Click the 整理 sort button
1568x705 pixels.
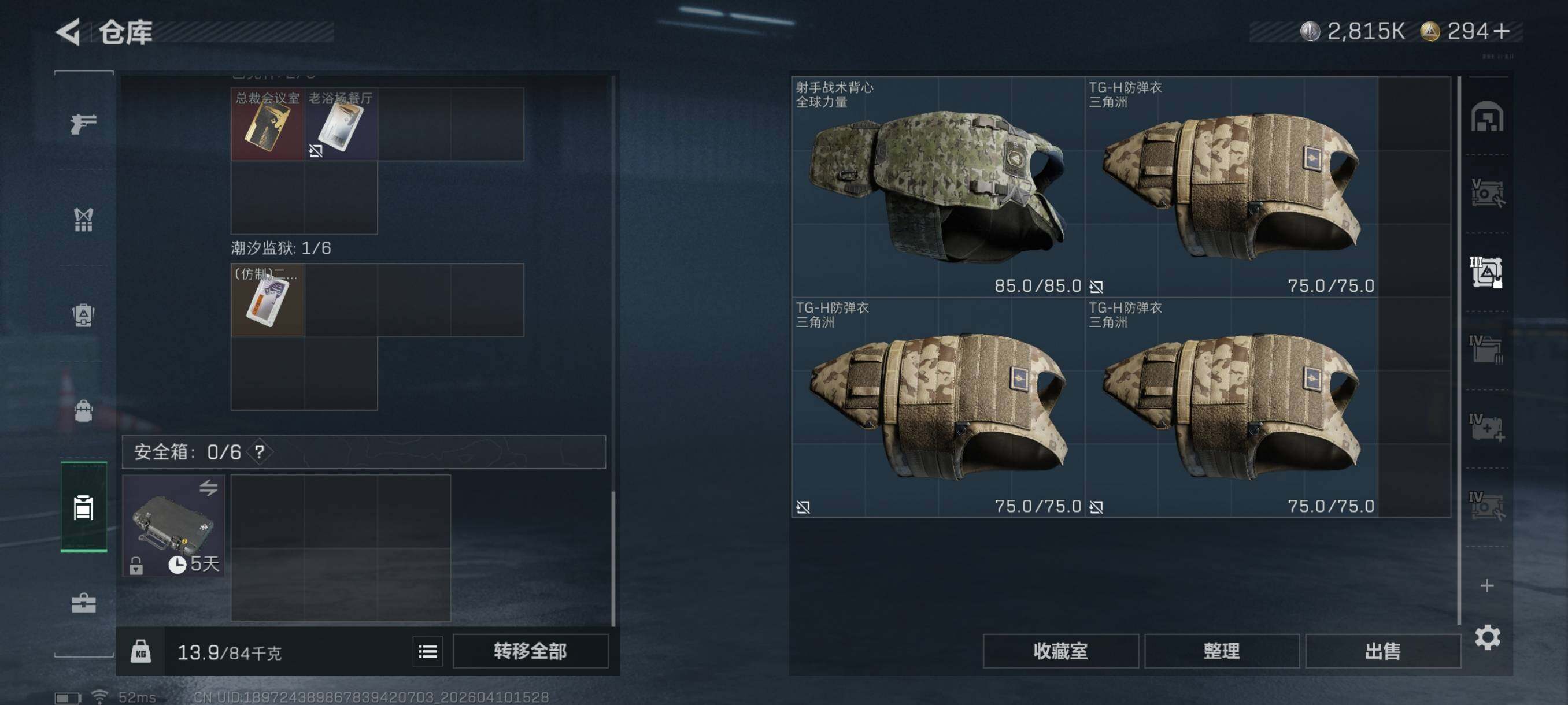tap(1221, 651)
